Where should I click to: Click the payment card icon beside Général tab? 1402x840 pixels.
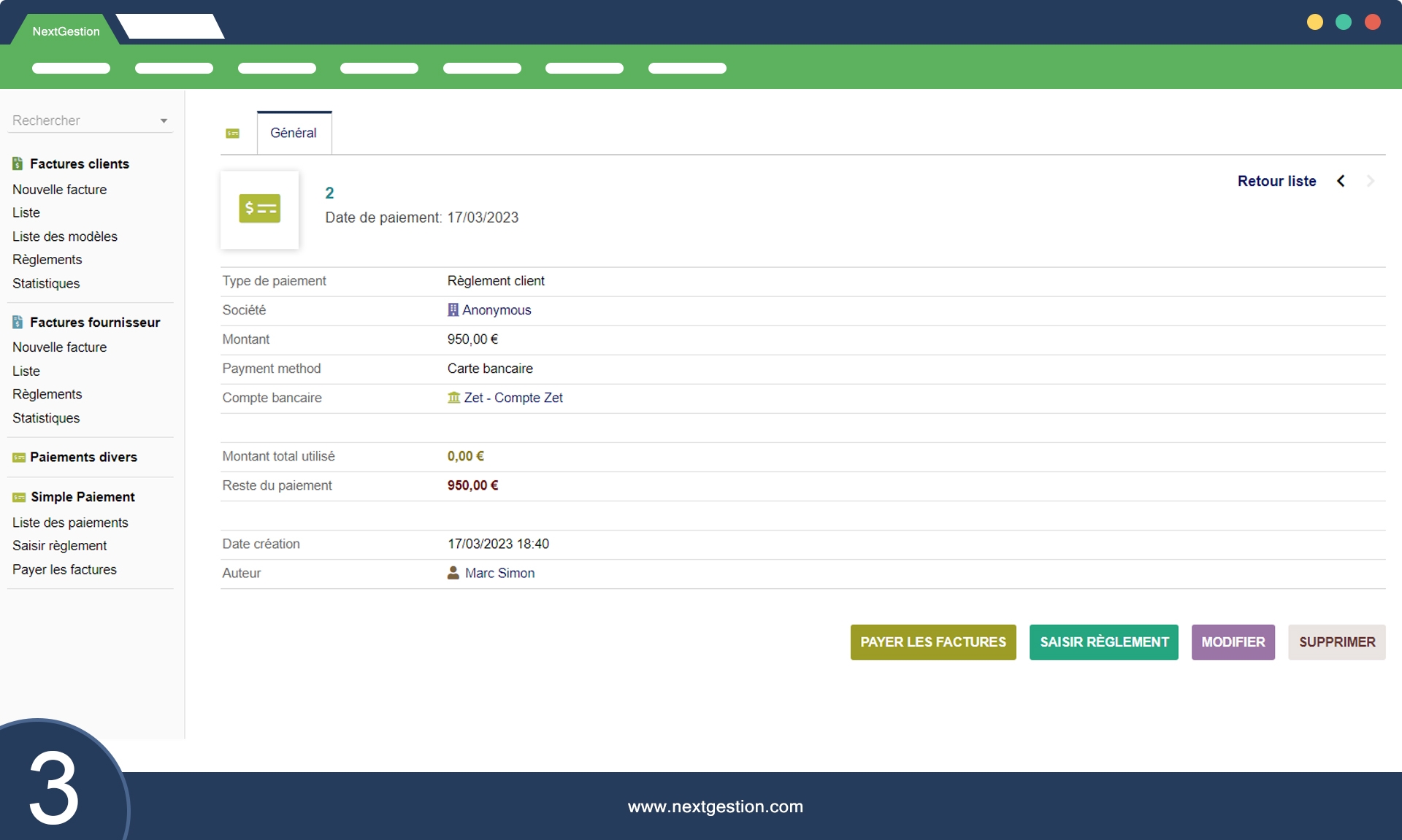(233, 134)
